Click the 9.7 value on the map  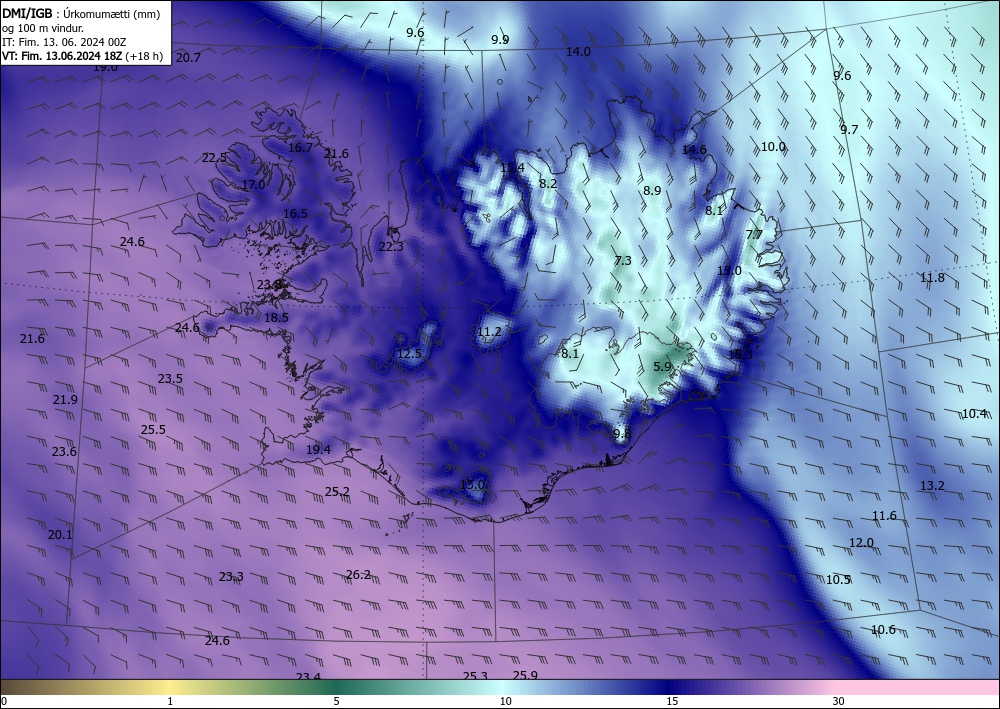pos(849,130)
